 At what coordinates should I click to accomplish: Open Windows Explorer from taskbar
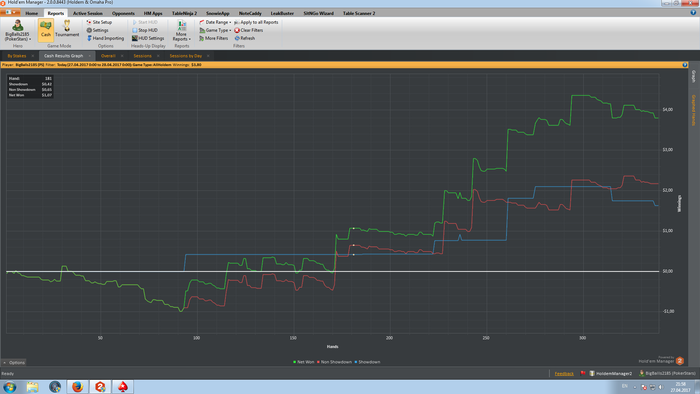(32, 387)
